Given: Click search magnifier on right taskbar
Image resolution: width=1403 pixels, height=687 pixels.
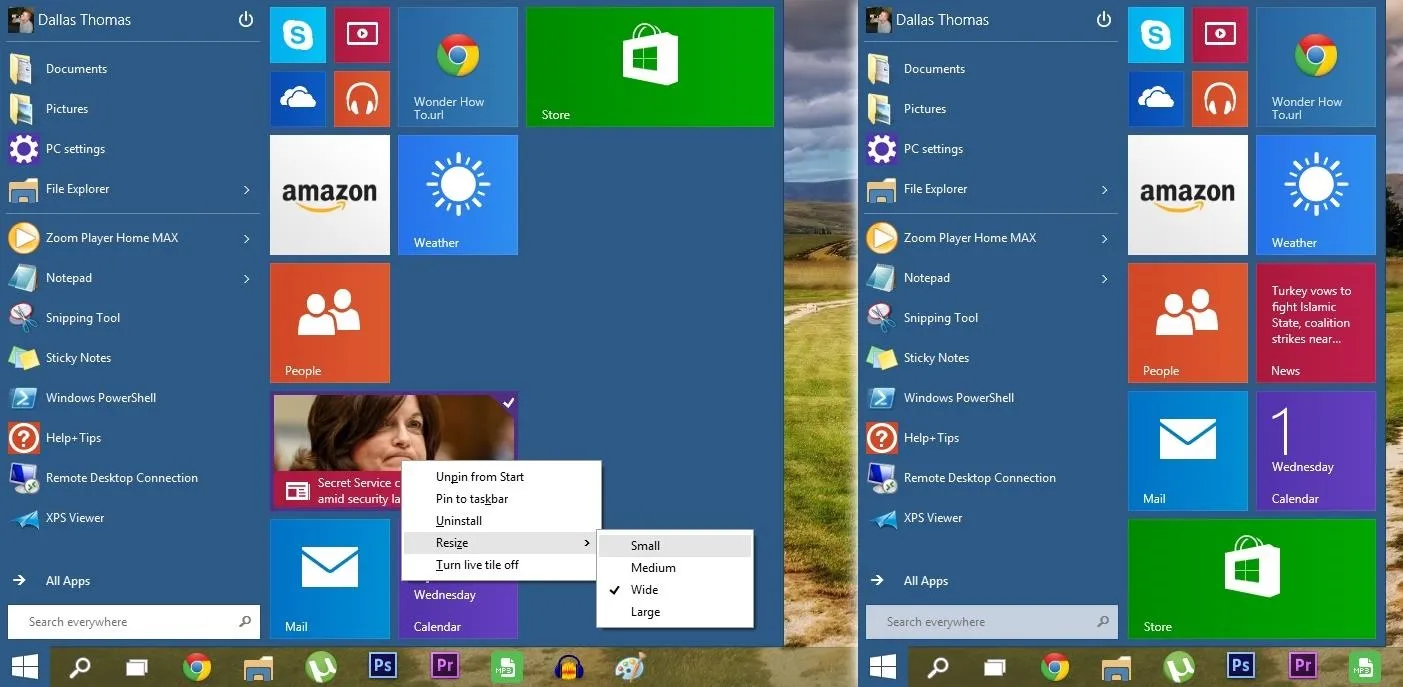Looking at the screenshot, I should pos(937,666).
